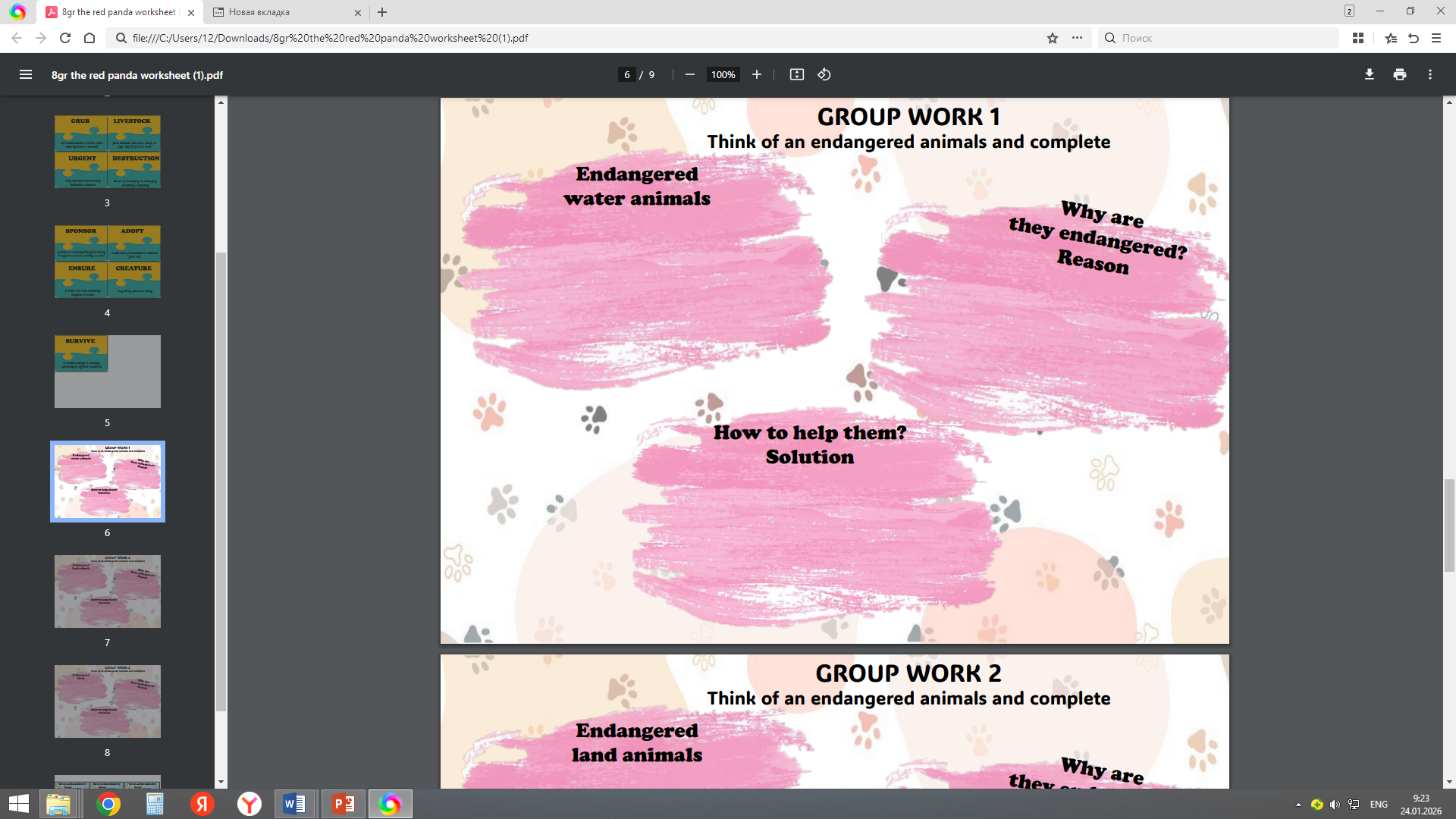Open Word from the taskbar
Screen dimensions: 1456x819
pyautogui.click(x=294, y=804)
